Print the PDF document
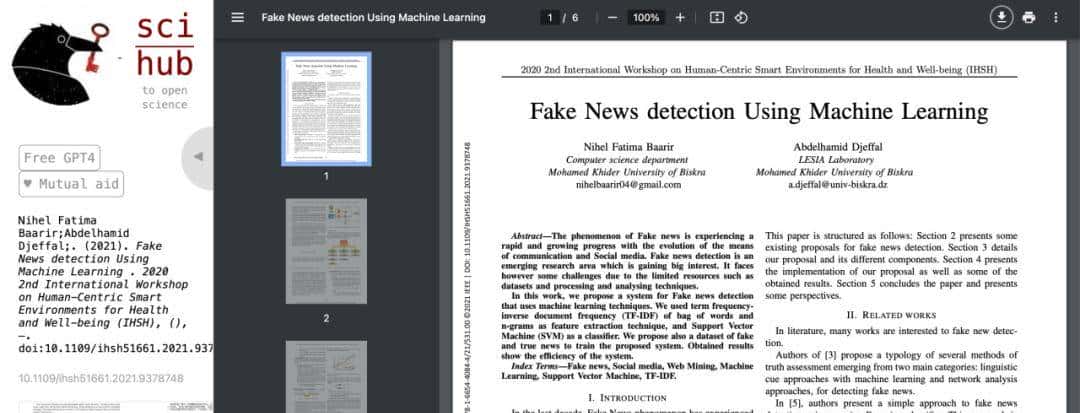Screen dimensions: 1080x413 pos(1029,18)
